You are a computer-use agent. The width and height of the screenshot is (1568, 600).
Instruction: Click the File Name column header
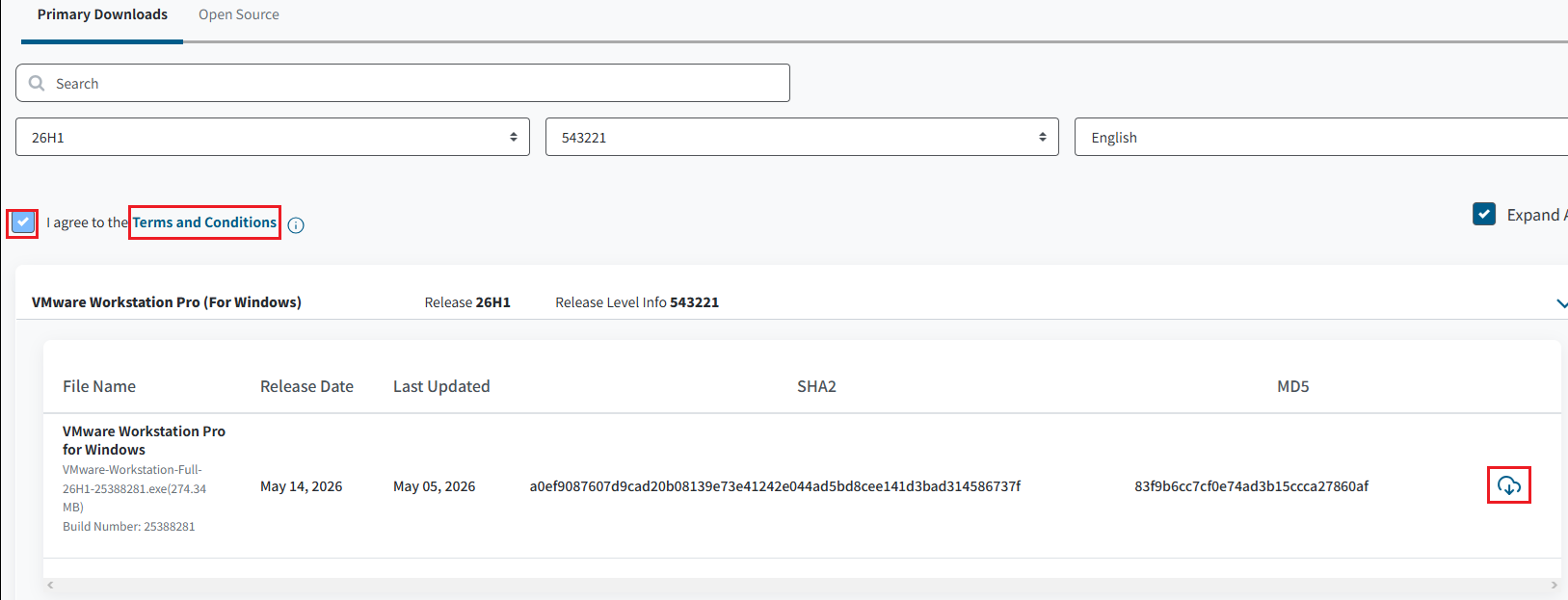point(99,386)
